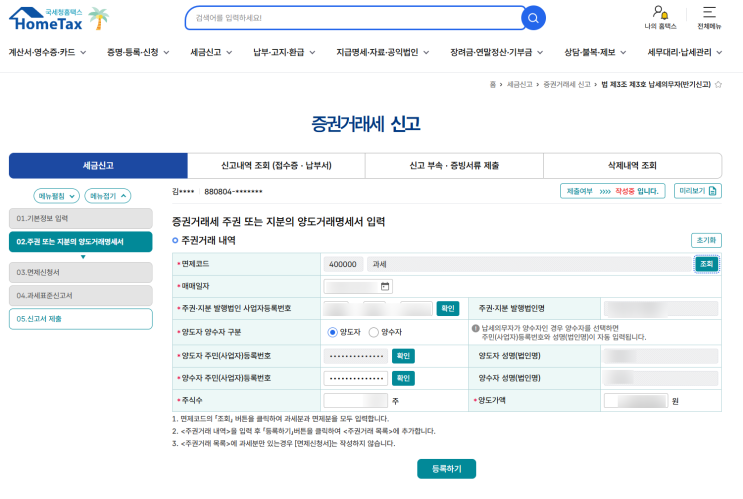Click breadcrumb 법 제3조 제3호 납세의무자(반기신고)
Image resolution: width=743 pixels, height=499 pixels.
tap(656, 84)
